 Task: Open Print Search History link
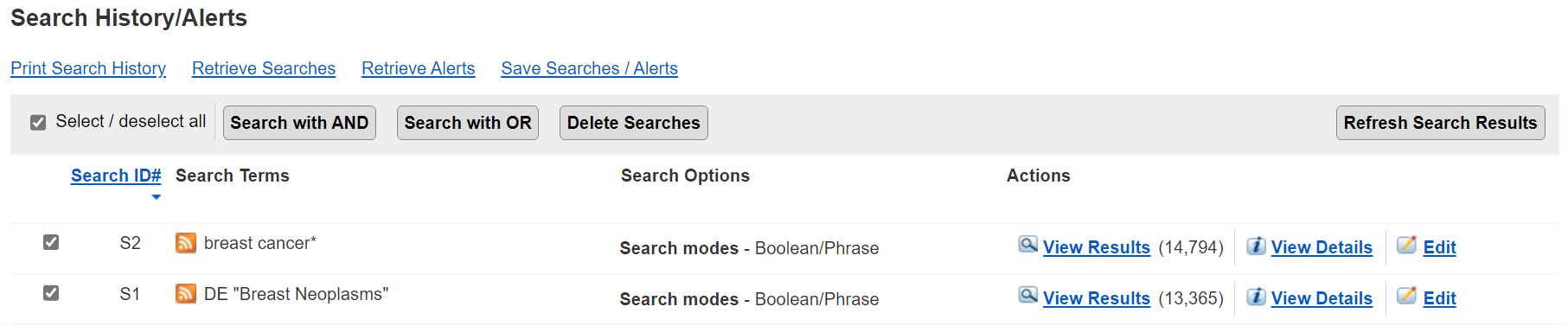[x=88, y=68]
